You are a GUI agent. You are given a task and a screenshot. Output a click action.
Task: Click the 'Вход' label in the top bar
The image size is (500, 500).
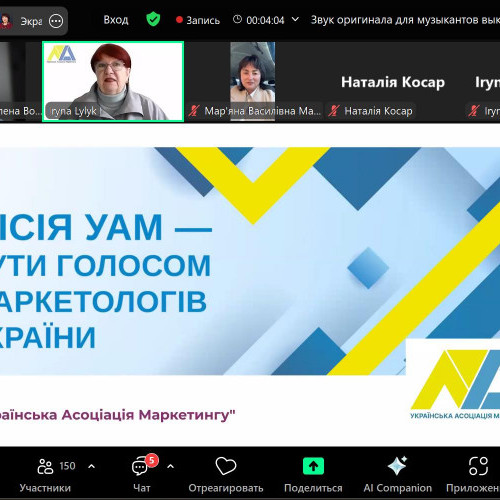click(116, 20)
